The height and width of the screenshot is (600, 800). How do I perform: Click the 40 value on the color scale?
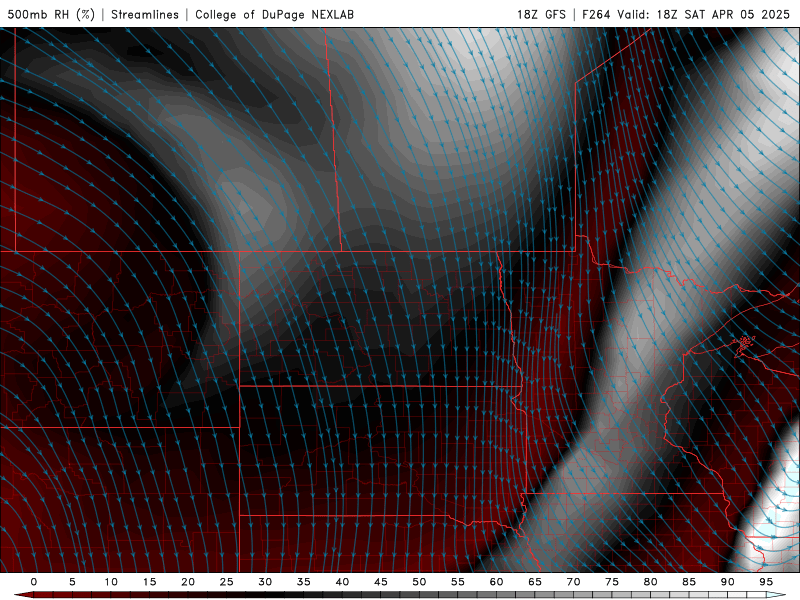342,582
